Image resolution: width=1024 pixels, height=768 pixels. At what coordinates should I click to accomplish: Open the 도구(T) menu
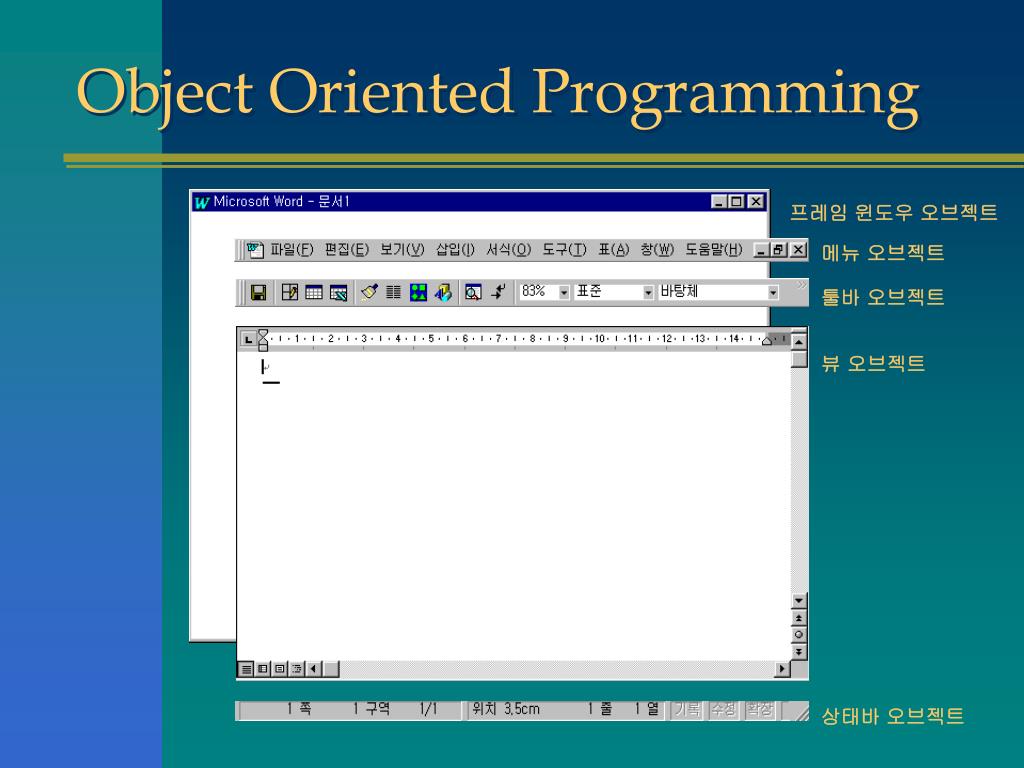tap(564, 250)
